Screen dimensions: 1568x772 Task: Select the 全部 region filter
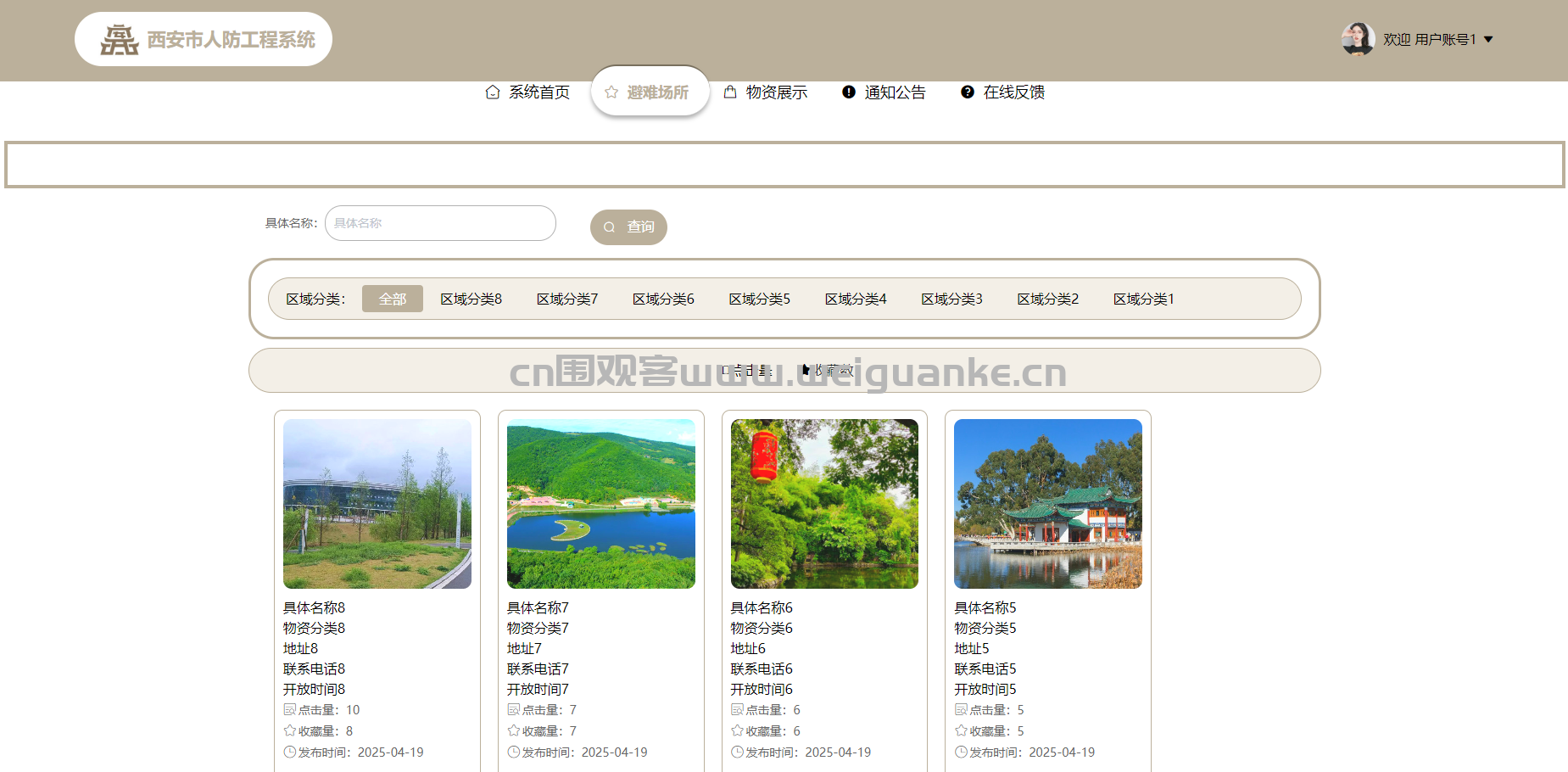[393, 299]
